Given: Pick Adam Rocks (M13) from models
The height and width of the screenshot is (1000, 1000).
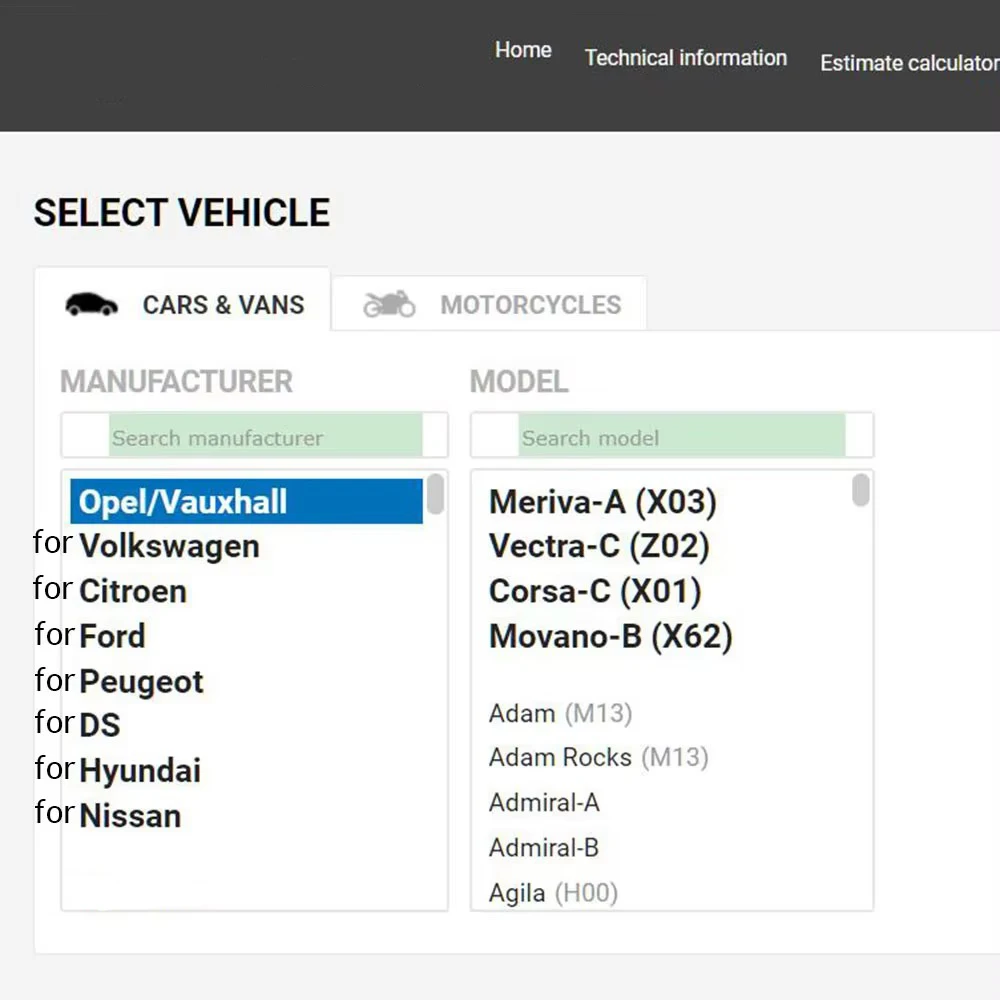Looking at the screenshot, I should tap(598, 758).
